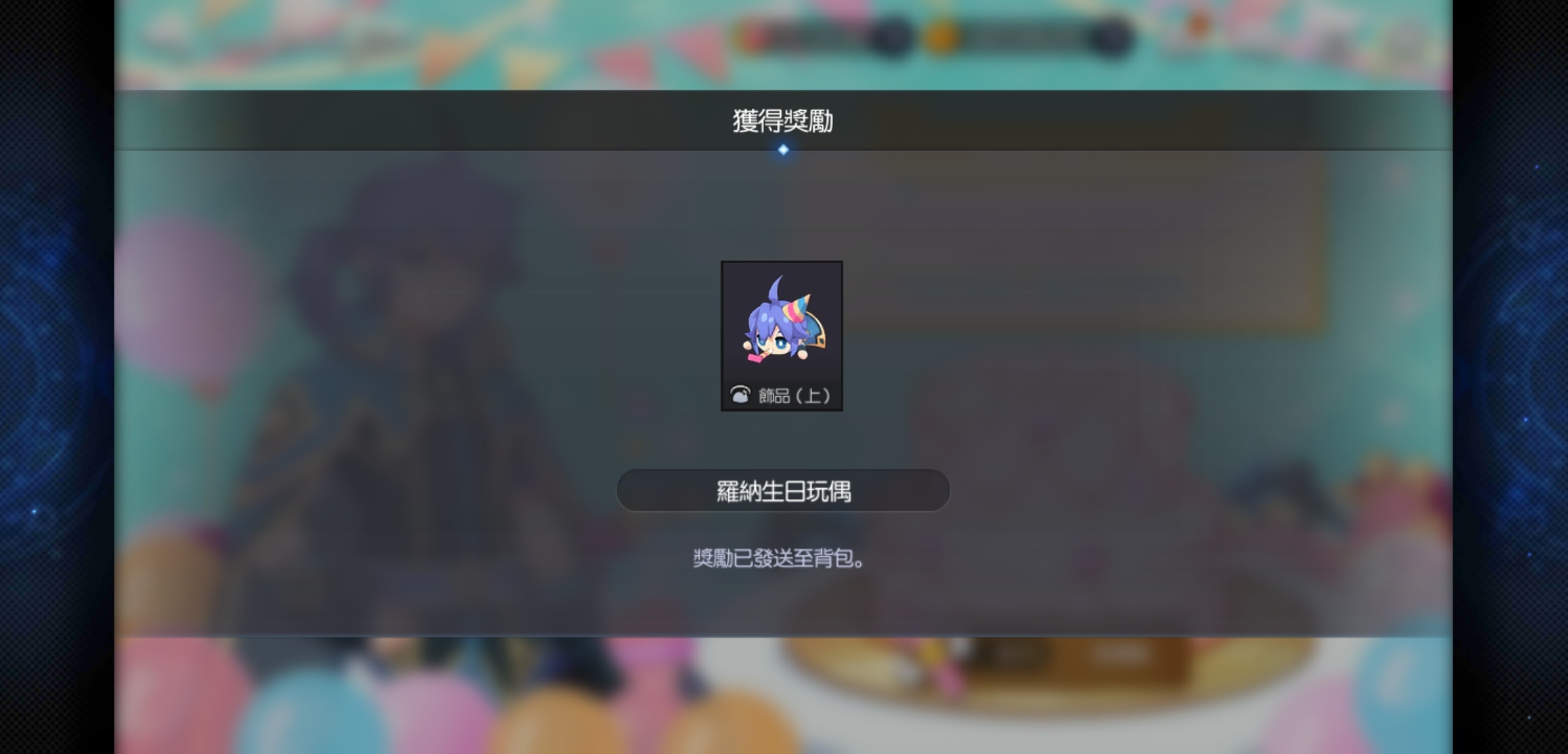Click the 羅納生日玩偶 item name pill

pyautogui.click(x=783, y=491)
